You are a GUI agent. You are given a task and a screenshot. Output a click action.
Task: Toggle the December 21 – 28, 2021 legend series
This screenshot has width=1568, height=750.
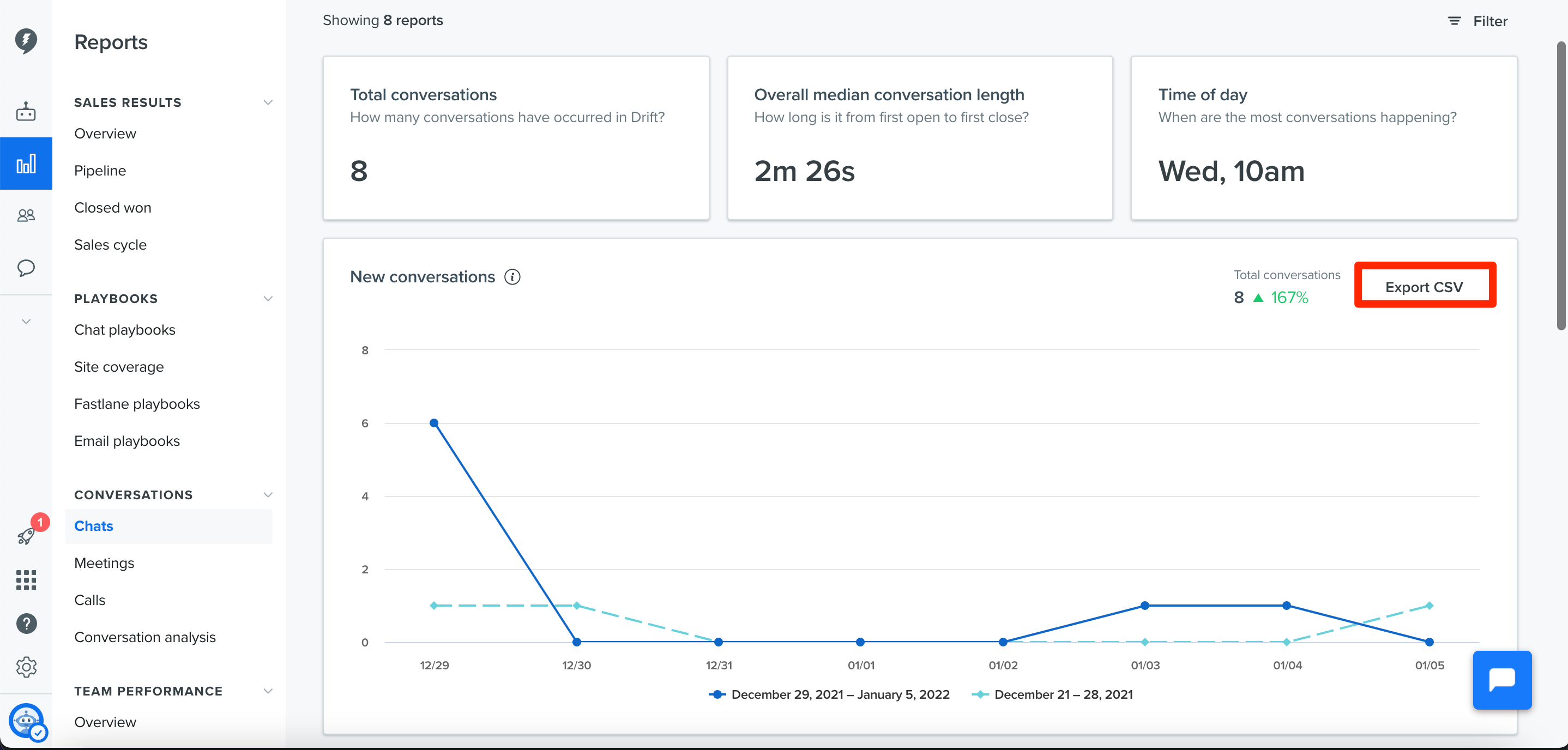point(1052,694)
